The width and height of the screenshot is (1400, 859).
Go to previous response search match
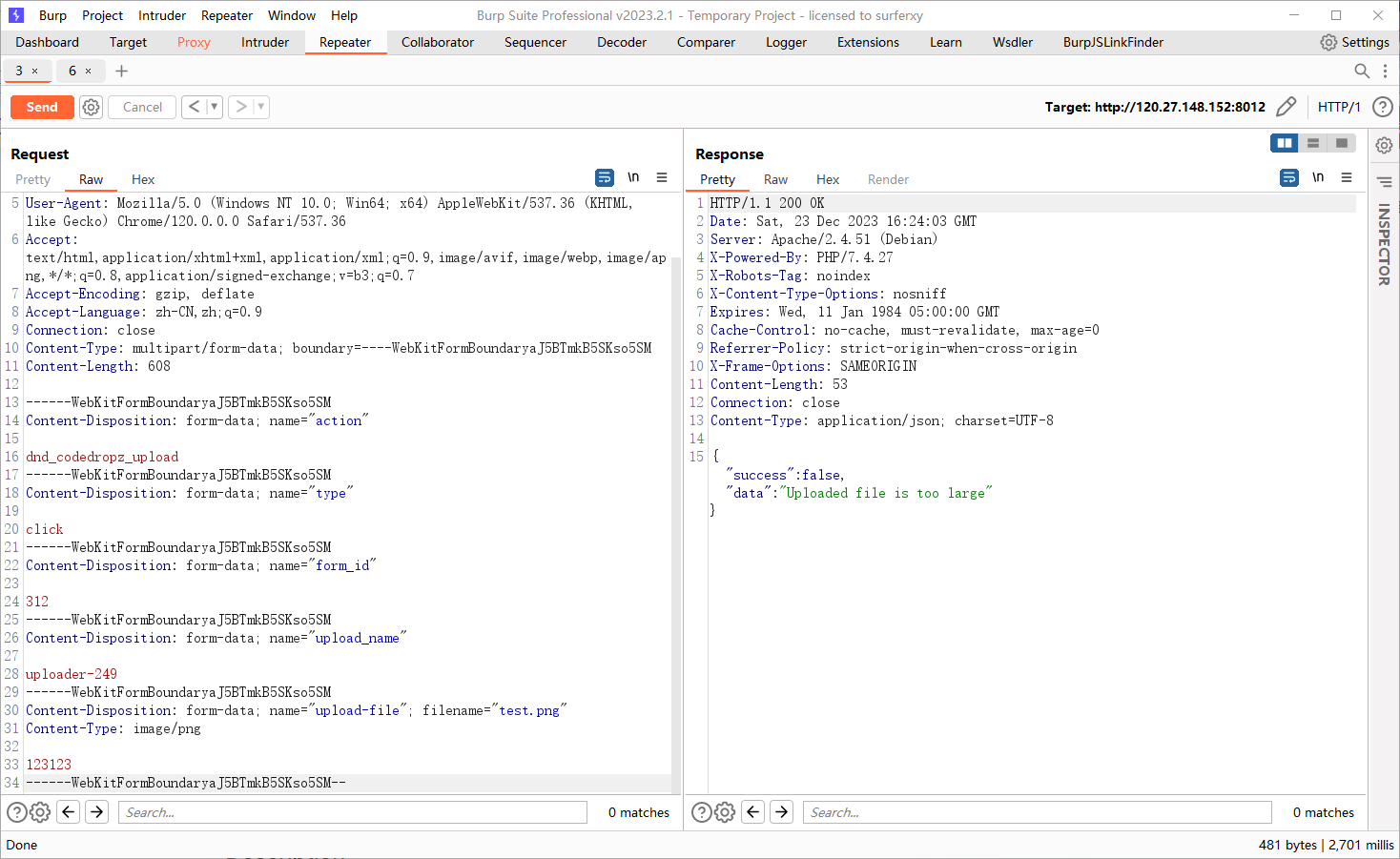[753, 812]
